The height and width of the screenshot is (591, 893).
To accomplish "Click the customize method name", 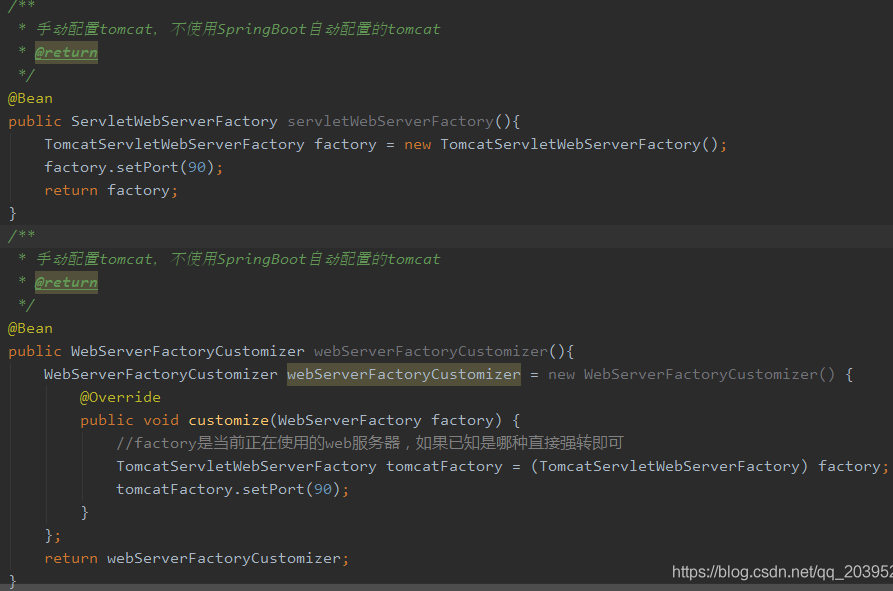I will coord(228,420).
